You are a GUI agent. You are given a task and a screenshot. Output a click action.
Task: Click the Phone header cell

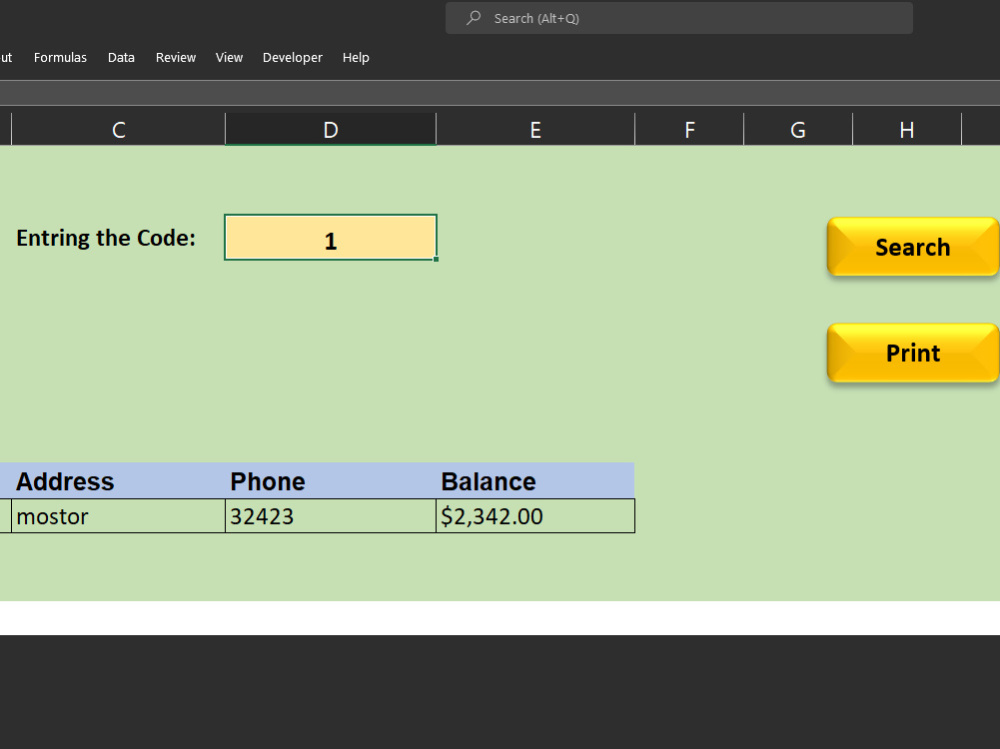coord(330,481)
